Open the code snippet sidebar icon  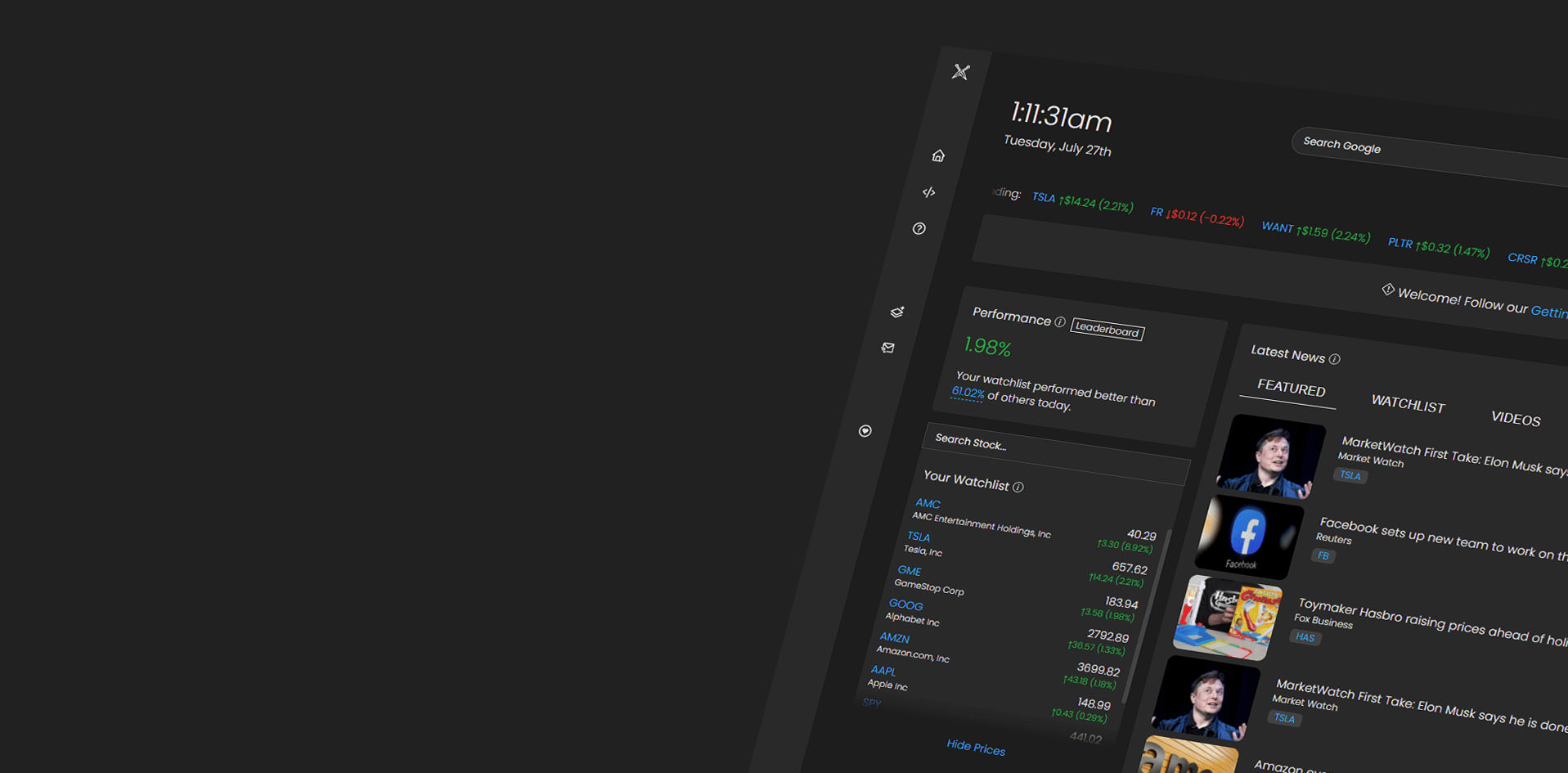(928, 192)
